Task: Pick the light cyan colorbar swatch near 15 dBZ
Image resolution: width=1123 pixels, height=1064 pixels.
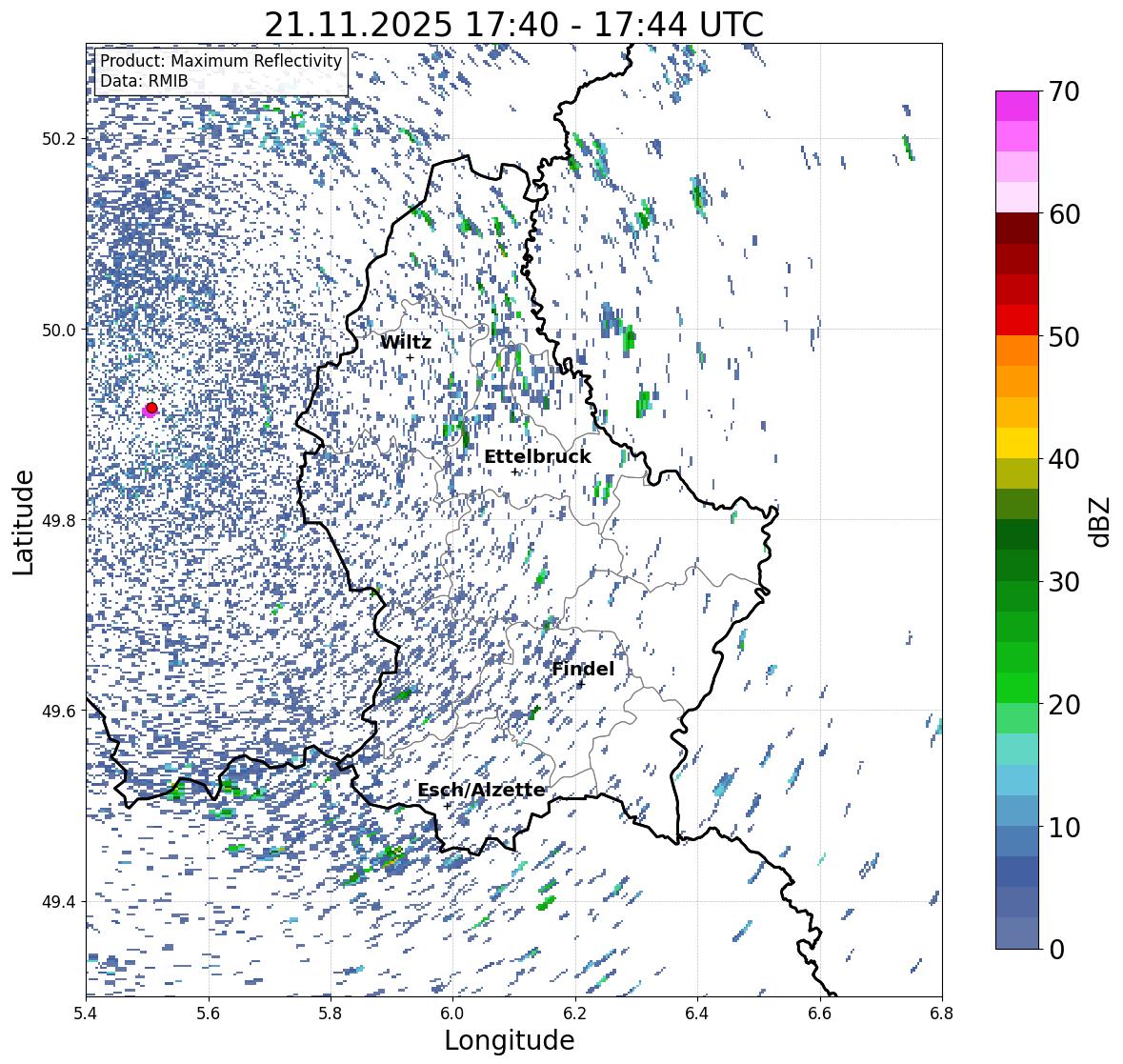Action: [1017, 750]
